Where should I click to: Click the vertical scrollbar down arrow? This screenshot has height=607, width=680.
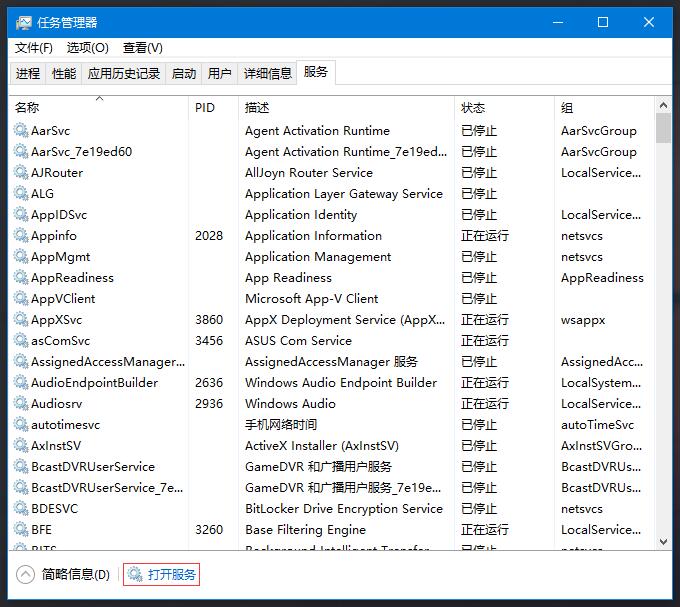click(x=663, y=541)
